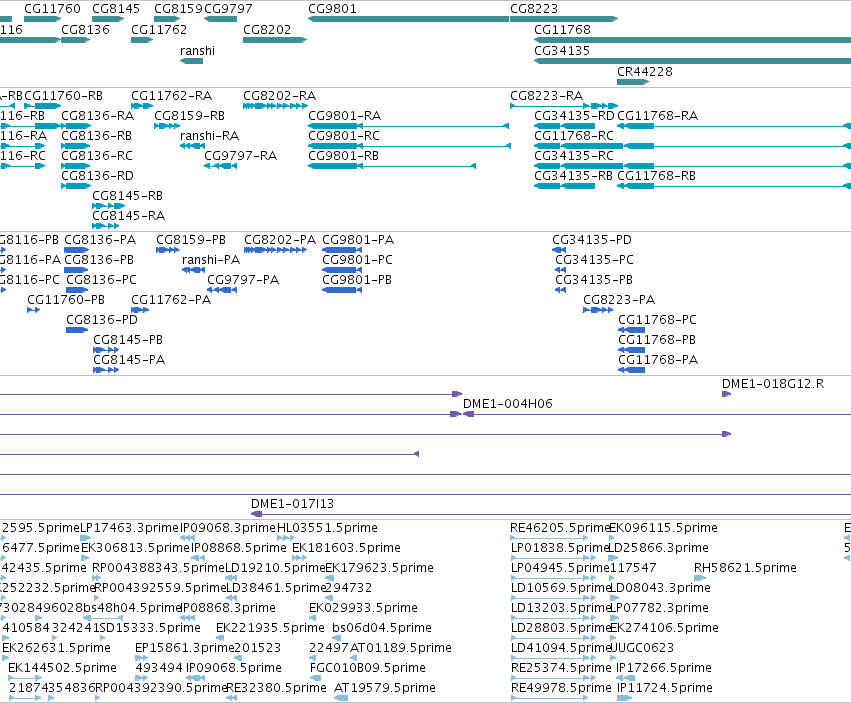Click the DME1-017I13 BAC label
This screenshot has width=851, height=703.
(x=293, y=504)
